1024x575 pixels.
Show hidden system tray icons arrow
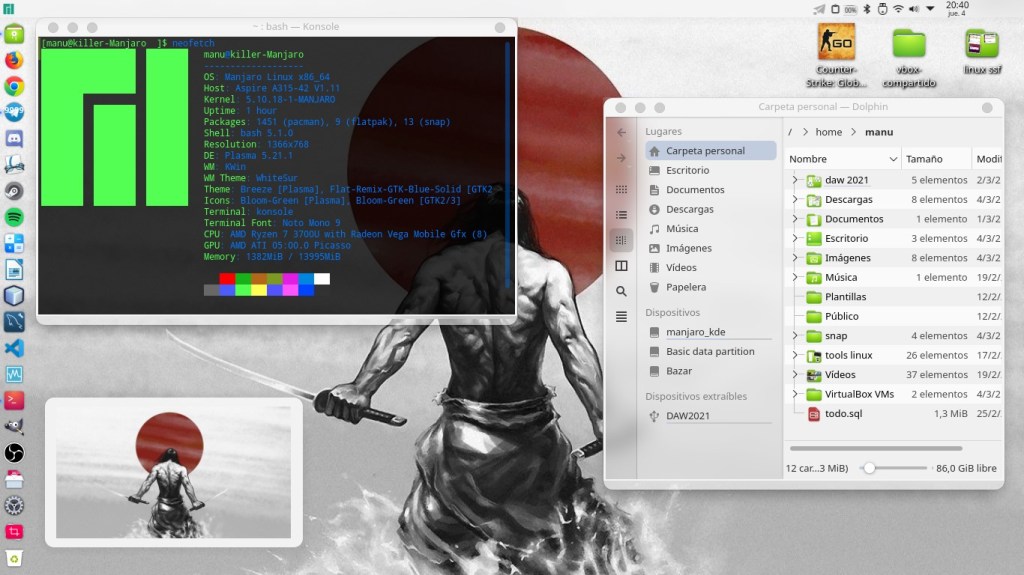[928, 9]
